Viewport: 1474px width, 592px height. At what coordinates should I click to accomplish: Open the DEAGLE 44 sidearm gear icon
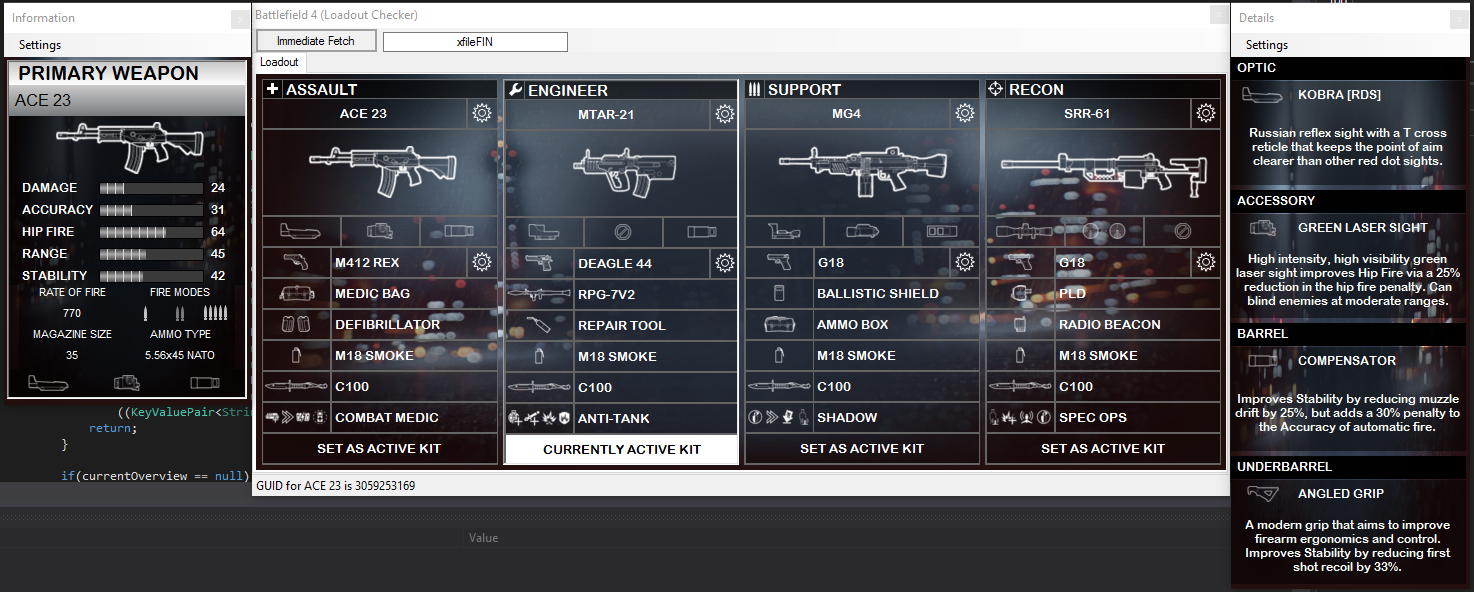click(723, 262)
